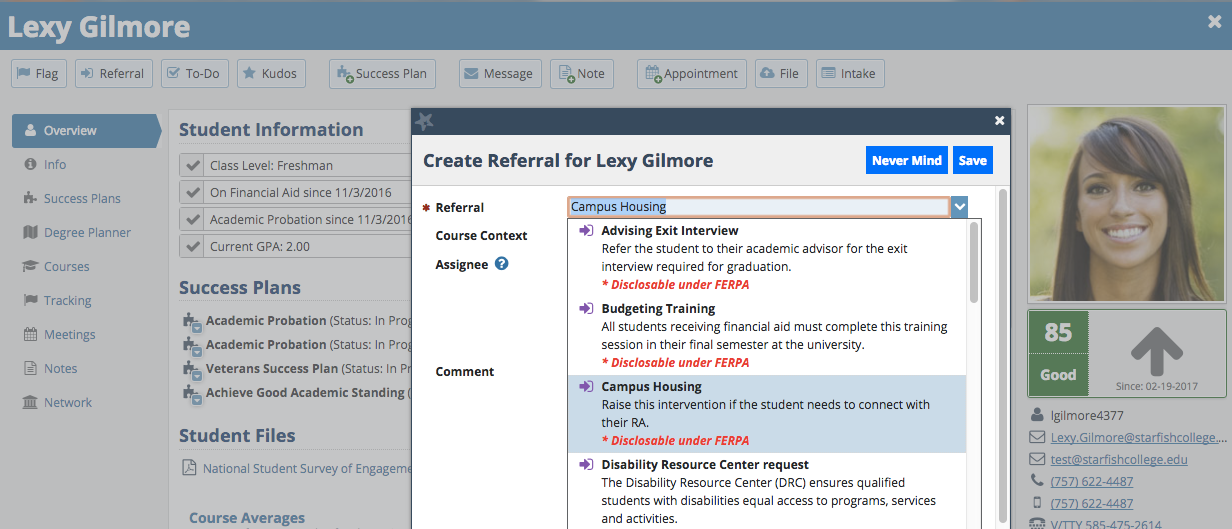Schedule an Appointment from the toolbar
This screenshot has height=529, width=1232.
point(692,73)
